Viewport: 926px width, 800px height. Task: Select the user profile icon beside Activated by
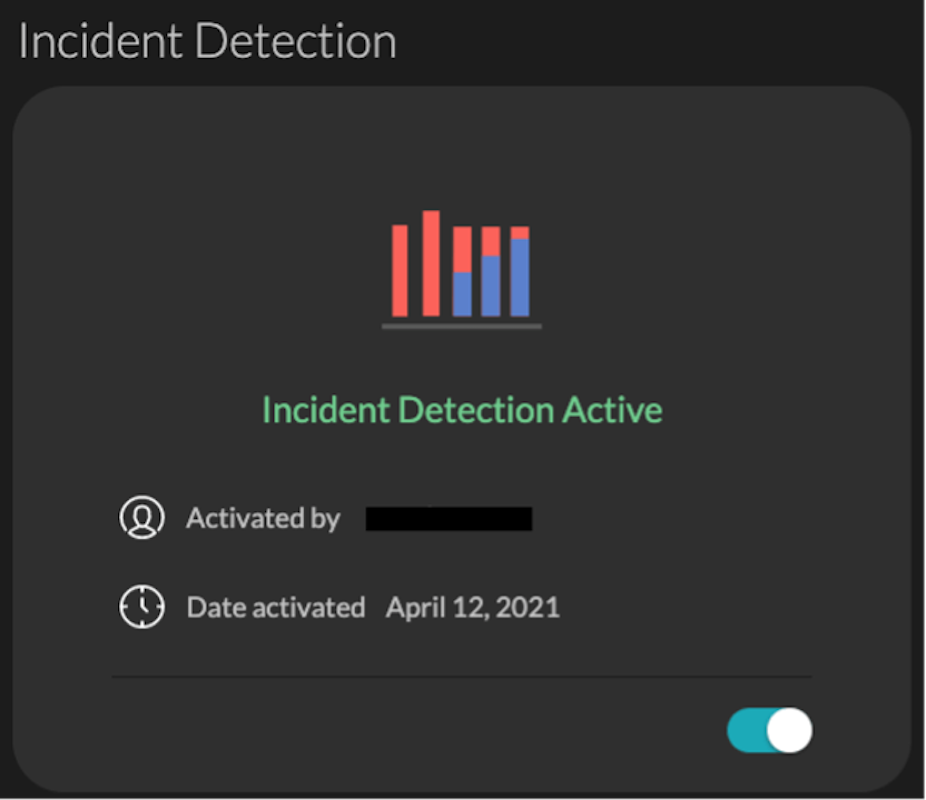point(142,518)
